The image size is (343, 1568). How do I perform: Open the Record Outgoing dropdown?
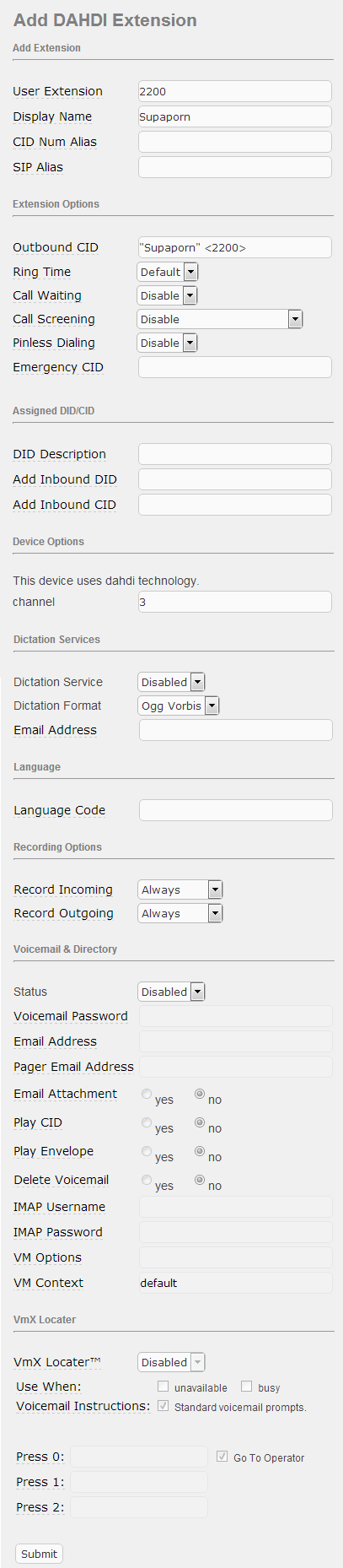tap(180, 913)
